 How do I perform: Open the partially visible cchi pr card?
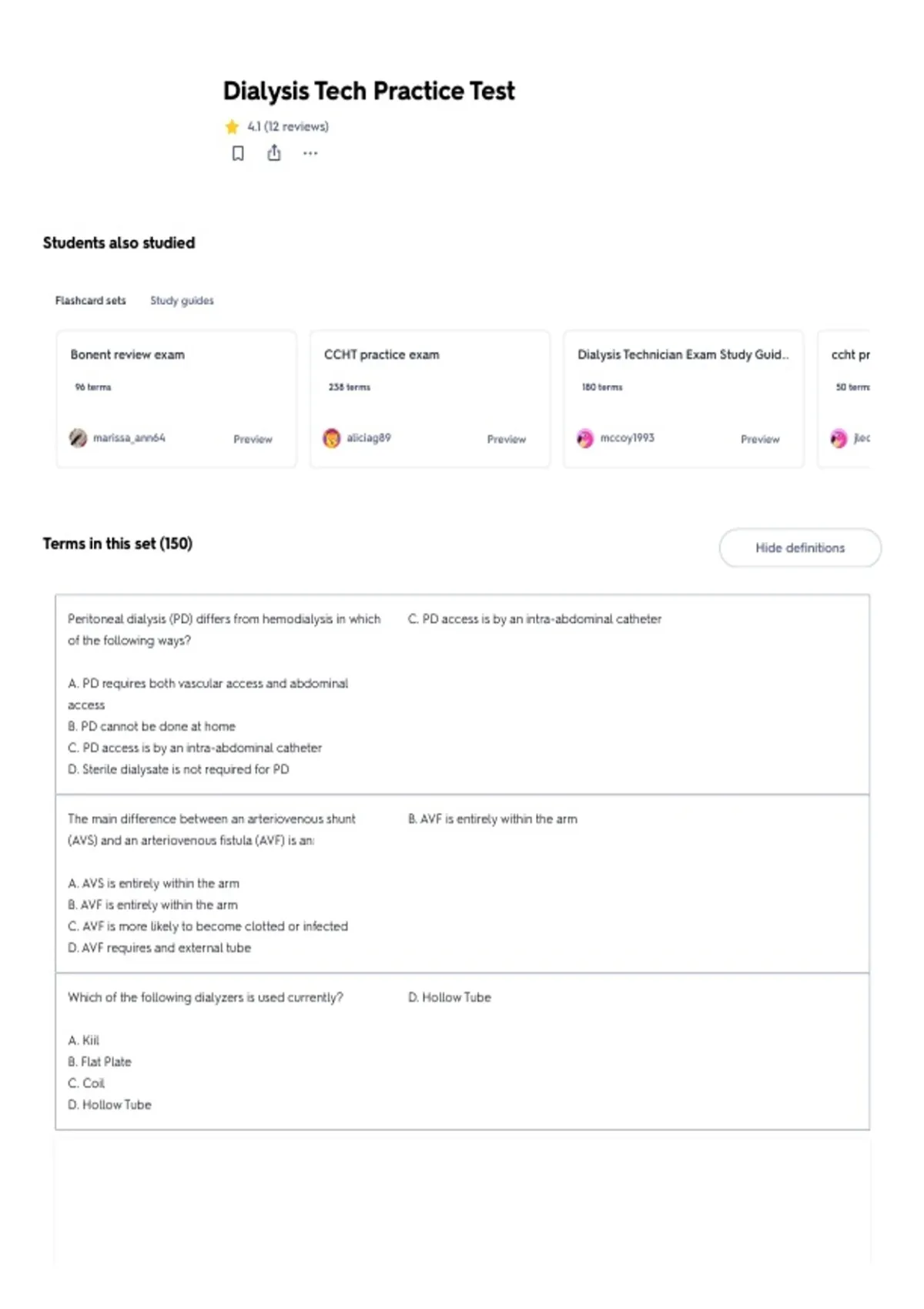[x=844, y=399]
